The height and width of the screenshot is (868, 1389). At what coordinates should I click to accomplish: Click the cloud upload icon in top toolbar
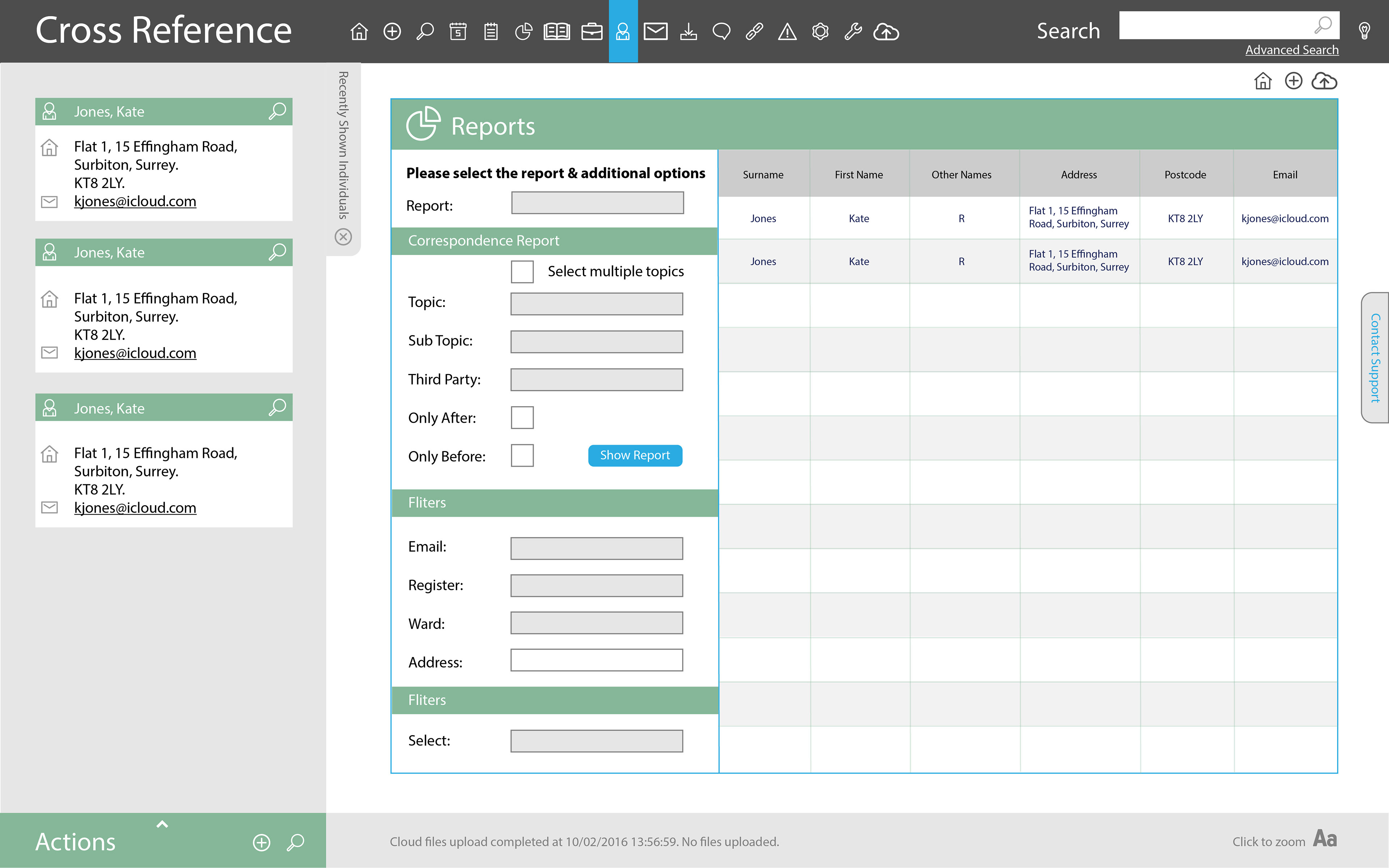pos(885,31)
